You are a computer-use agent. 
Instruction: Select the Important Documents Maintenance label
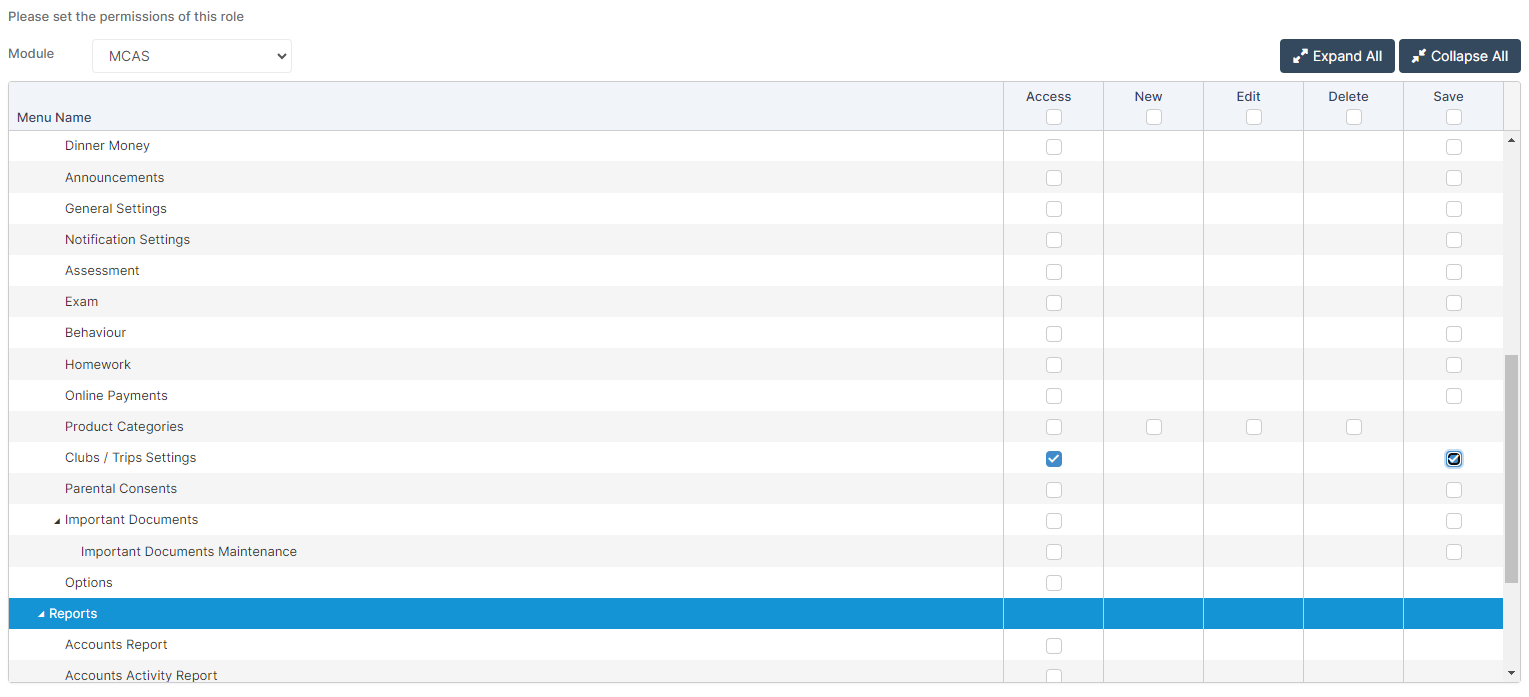189,552
